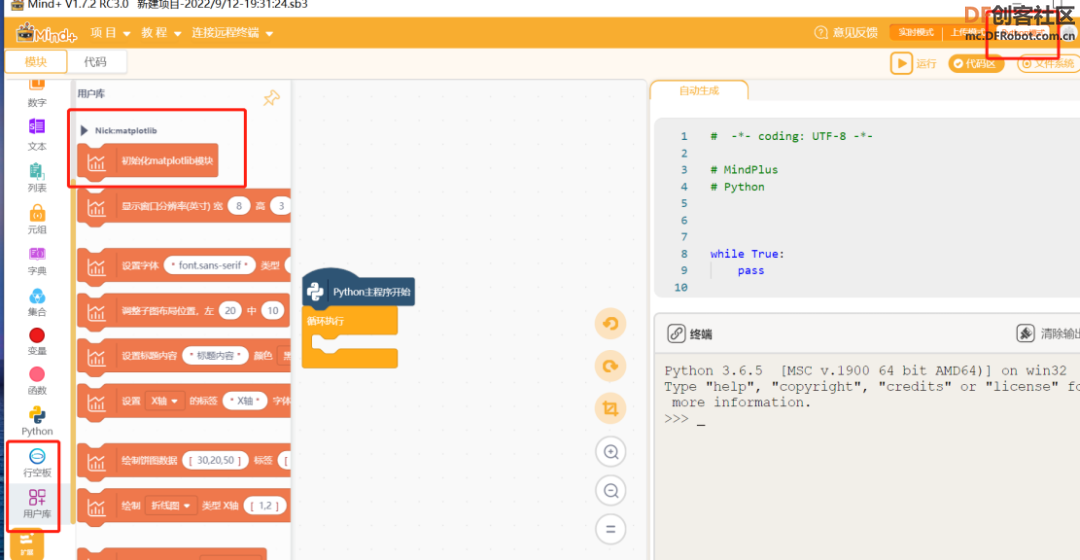Open the 集合 block category
Viewport: 1080px width, 560px height.
[37, 302]
